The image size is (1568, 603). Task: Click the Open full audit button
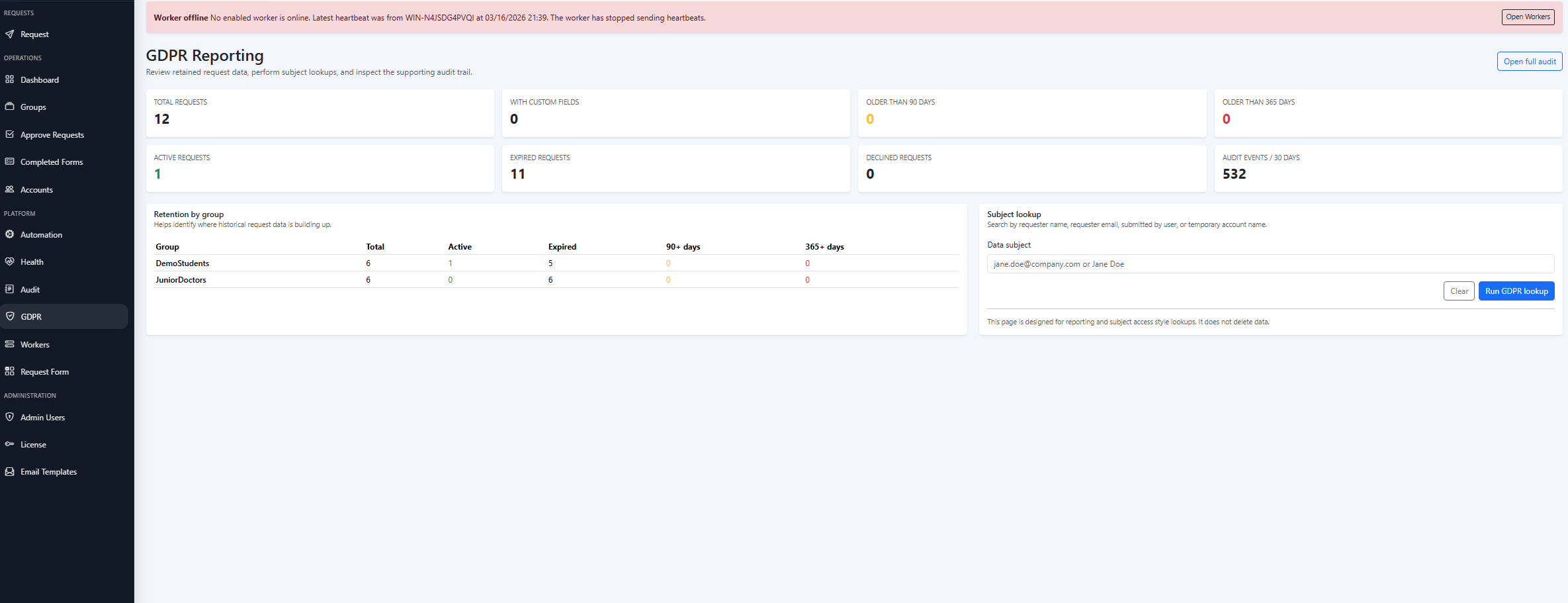pos(1529,62)
